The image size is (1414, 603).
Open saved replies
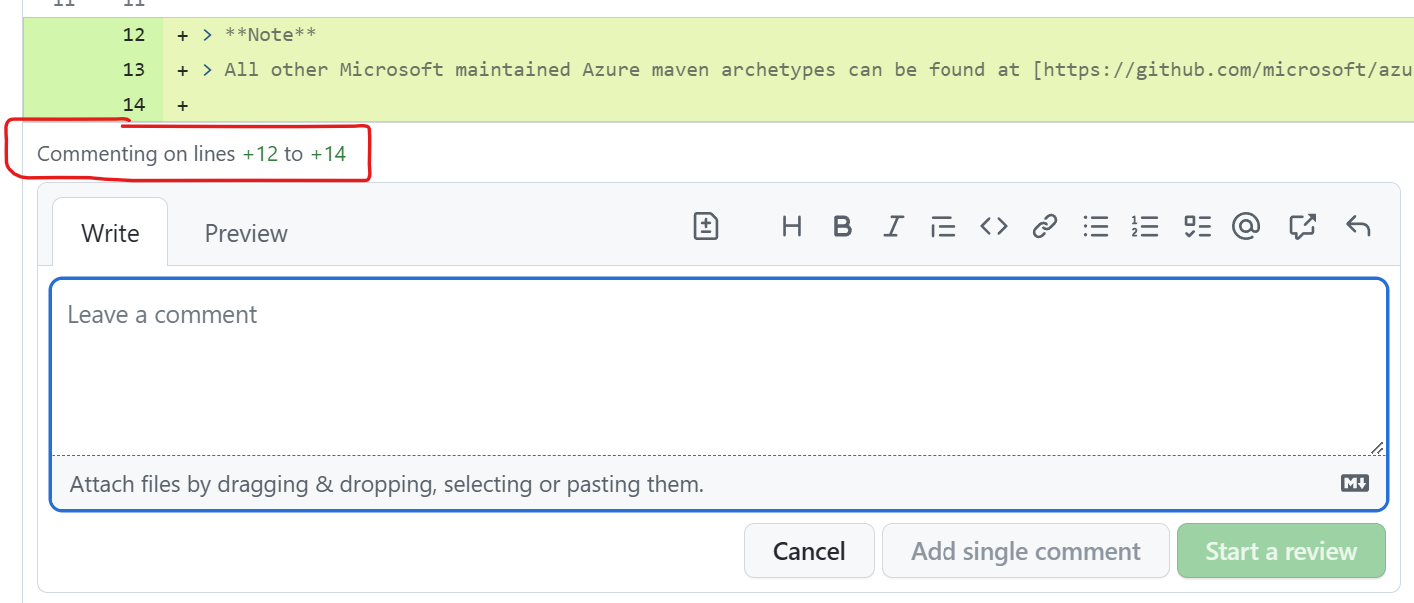click(x=1358, y=227)
